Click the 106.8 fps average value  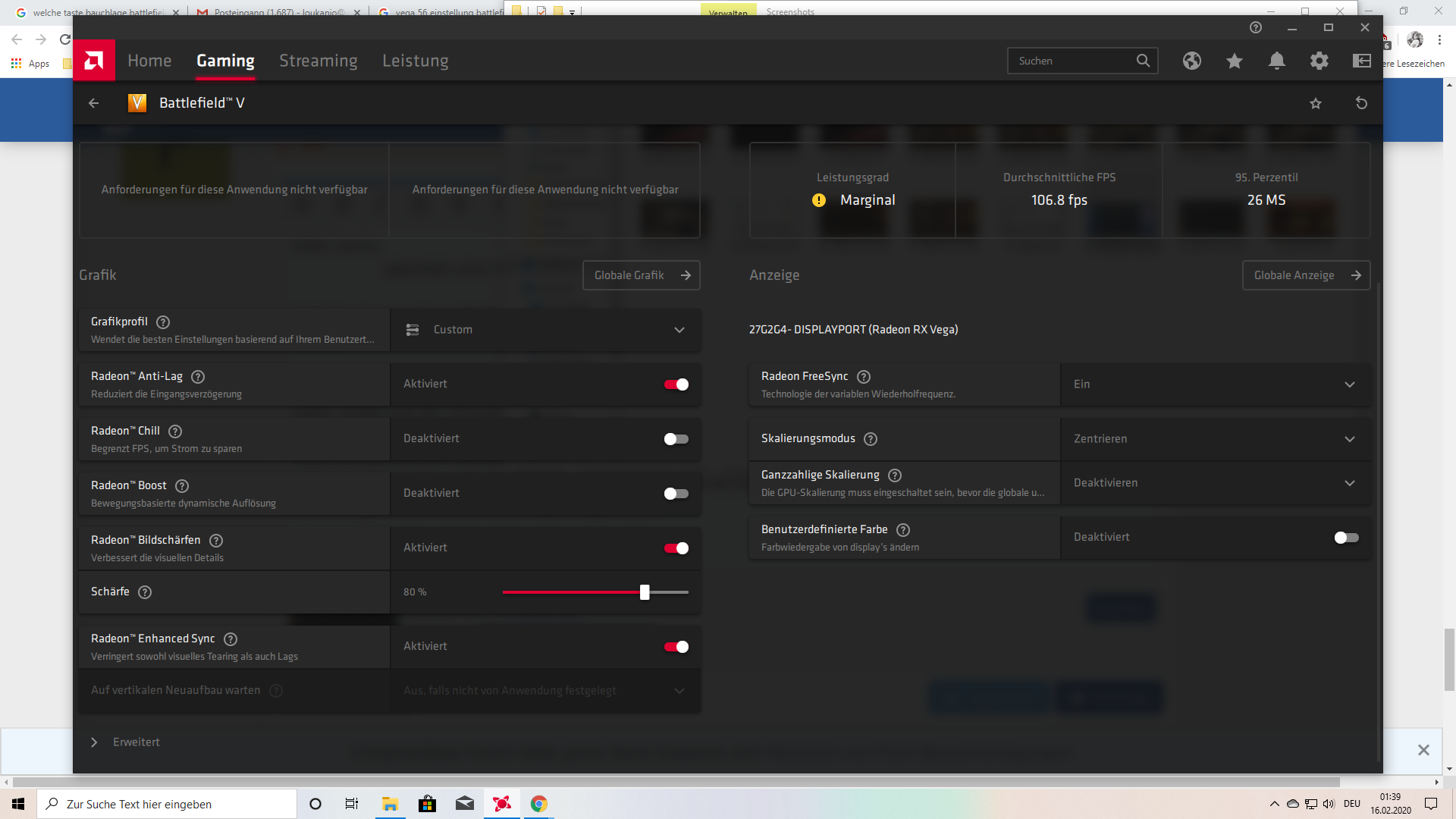click(1059, 200)
